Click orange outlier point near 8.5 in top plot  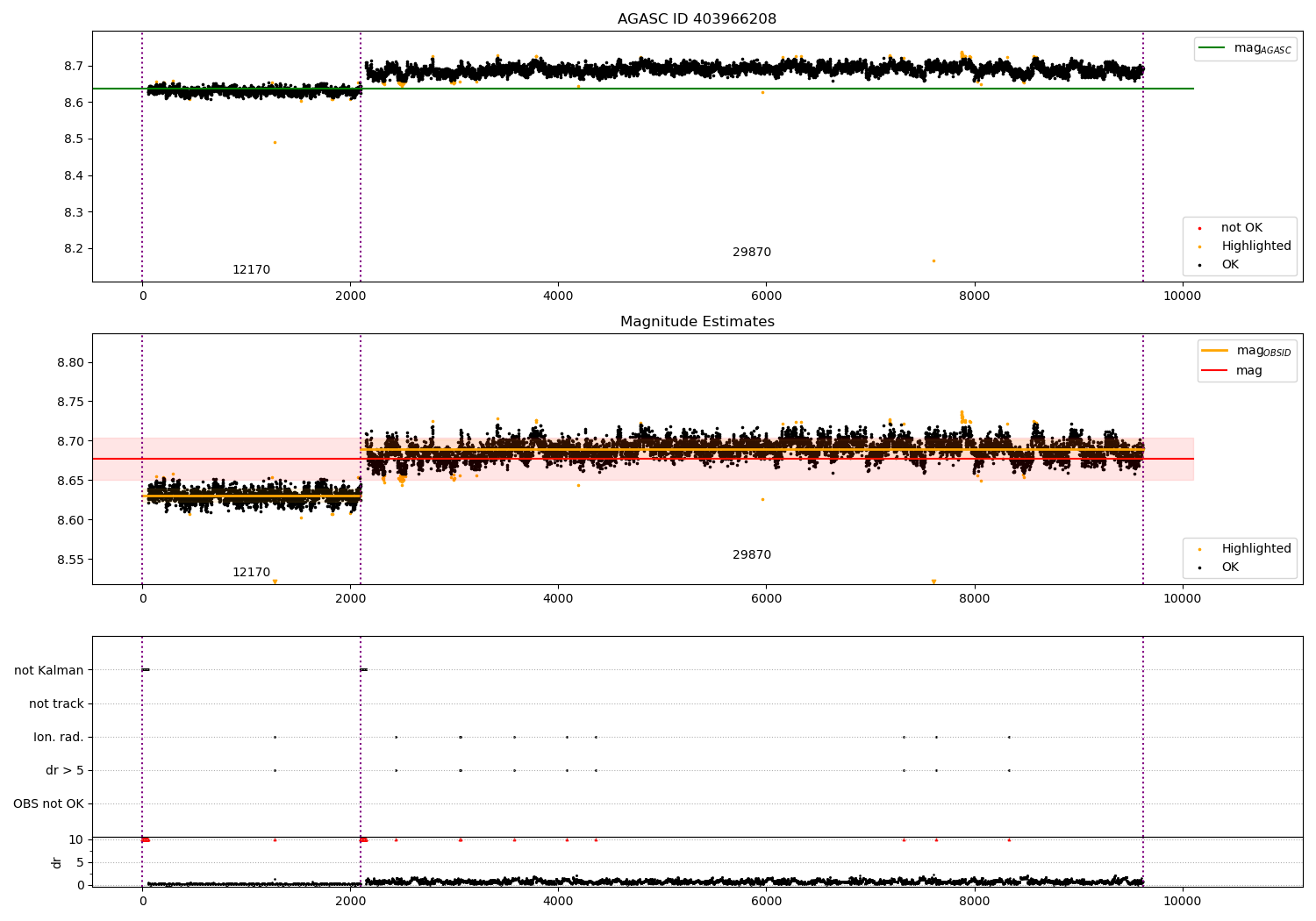pyautogui.click(x=275, y=142)
